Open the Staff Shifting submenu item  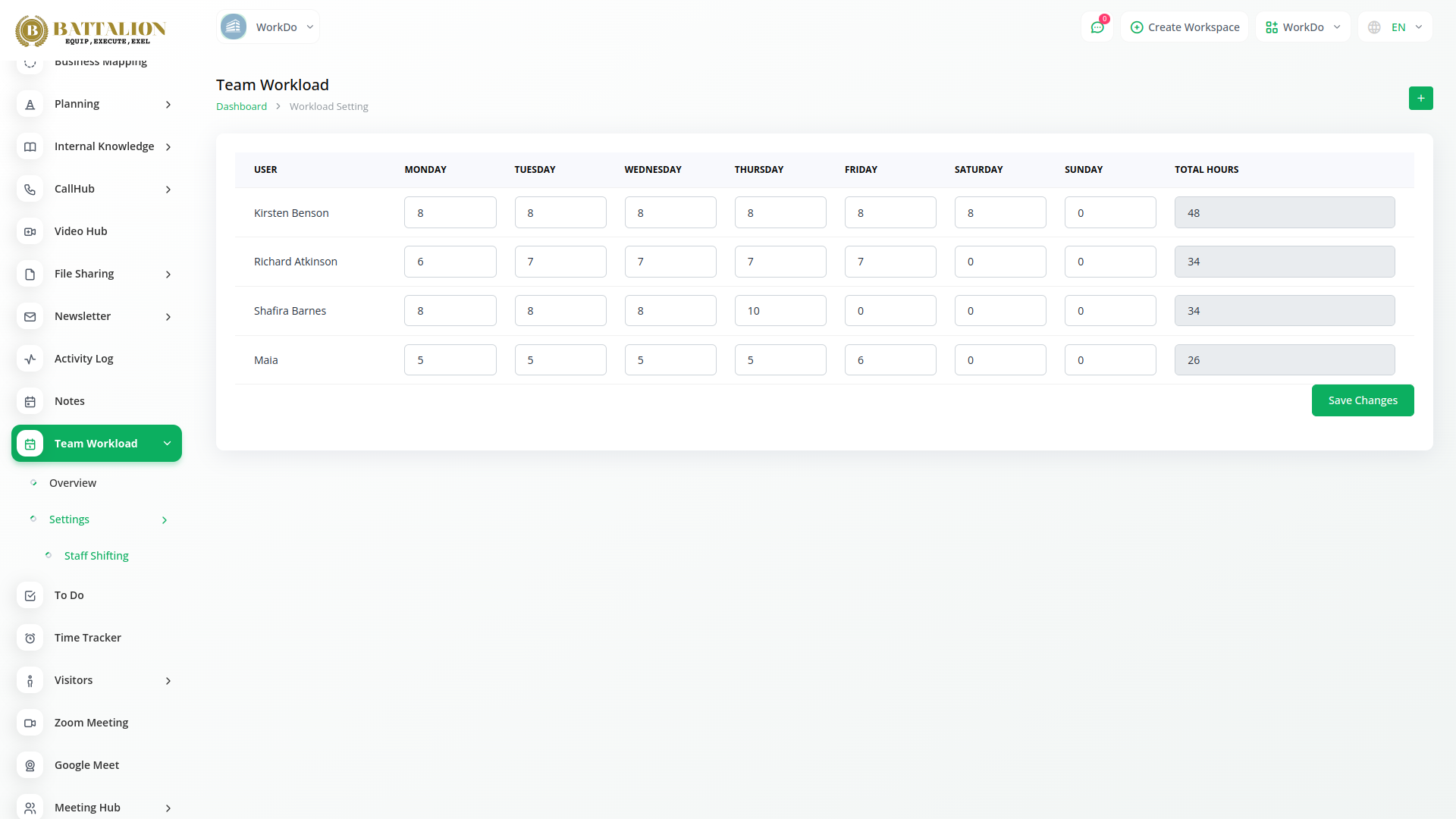coord(96,556)
